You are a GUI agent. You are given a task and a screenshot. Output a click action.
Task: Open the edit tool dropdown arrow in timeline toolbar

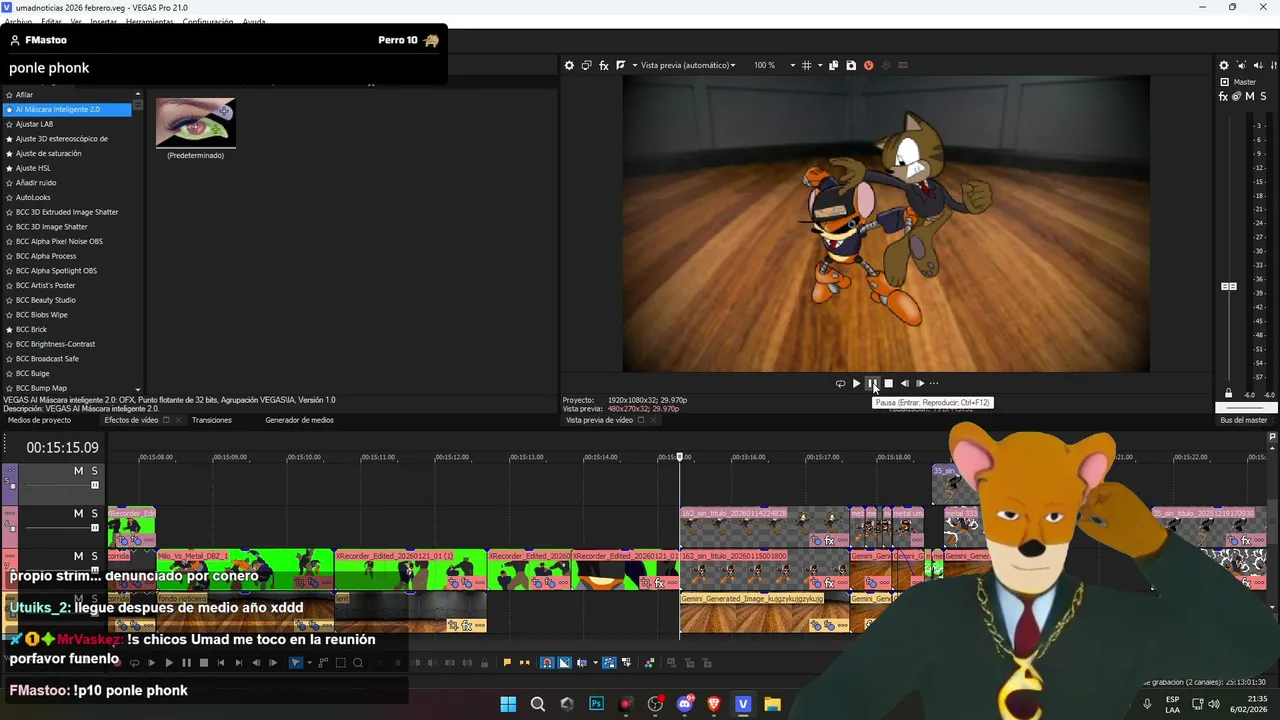(x=309, y=662)
